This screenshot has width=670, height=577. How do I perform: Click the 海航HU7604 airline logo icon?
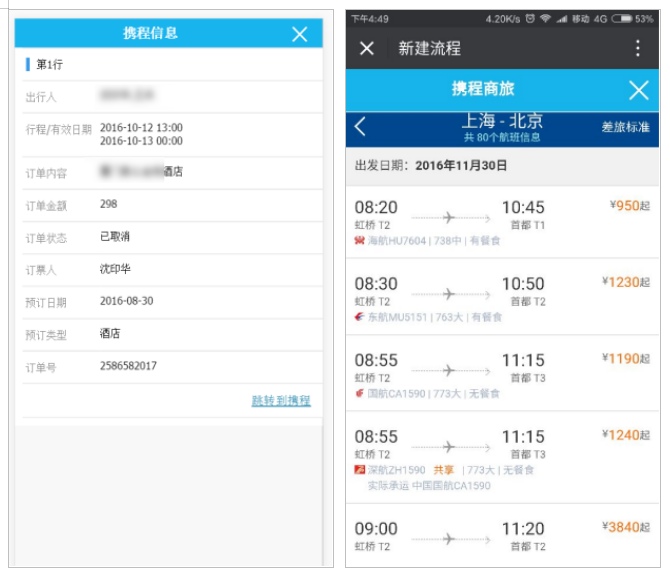click(x=359, y=241)
